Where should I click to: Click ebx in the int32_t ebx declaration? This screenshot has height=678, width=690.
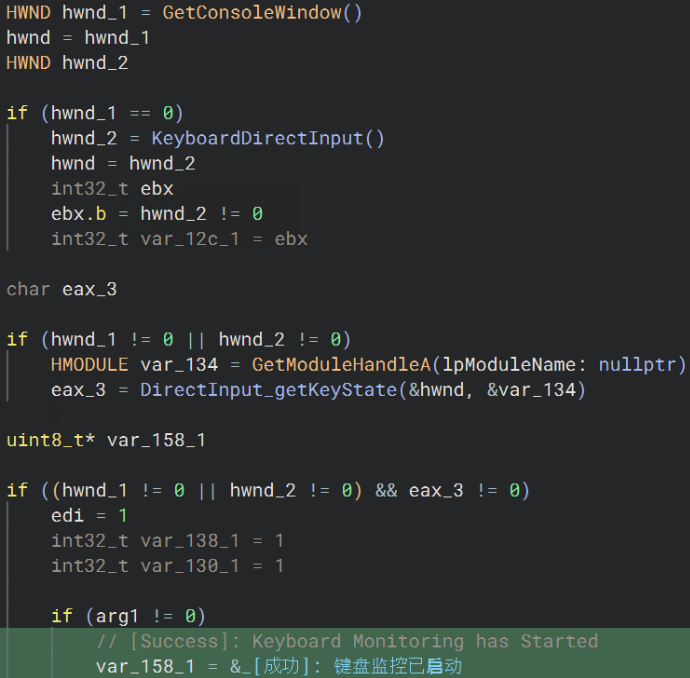[157, 189]
